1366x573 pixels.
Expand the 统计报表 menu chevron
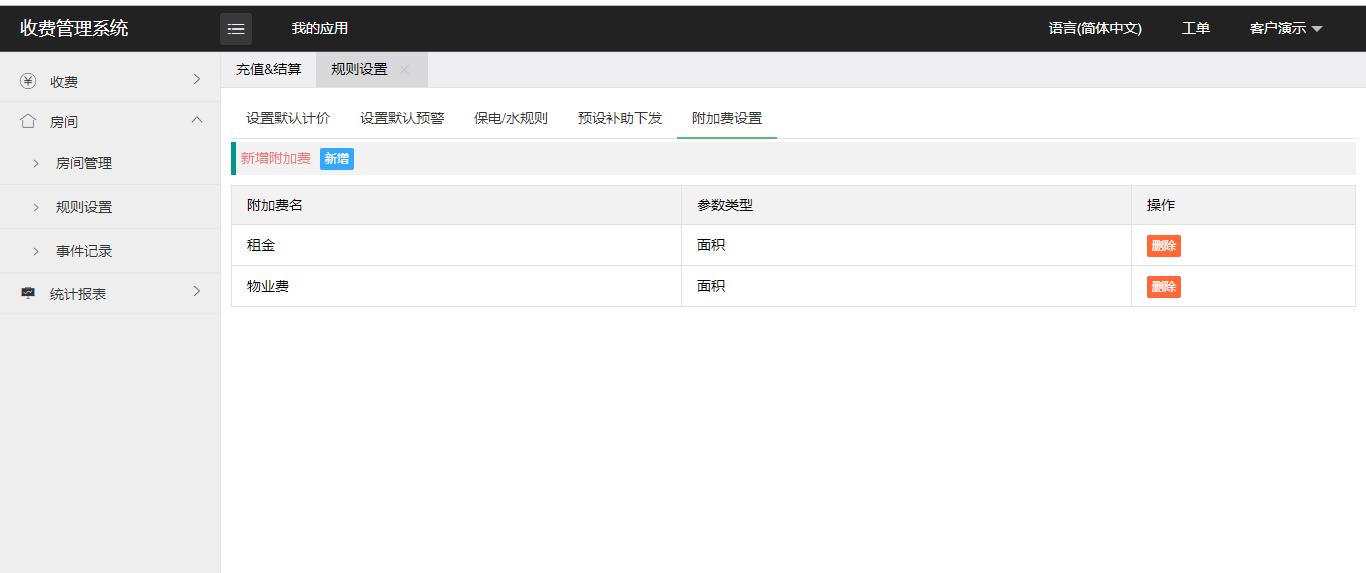coord(196,292)
